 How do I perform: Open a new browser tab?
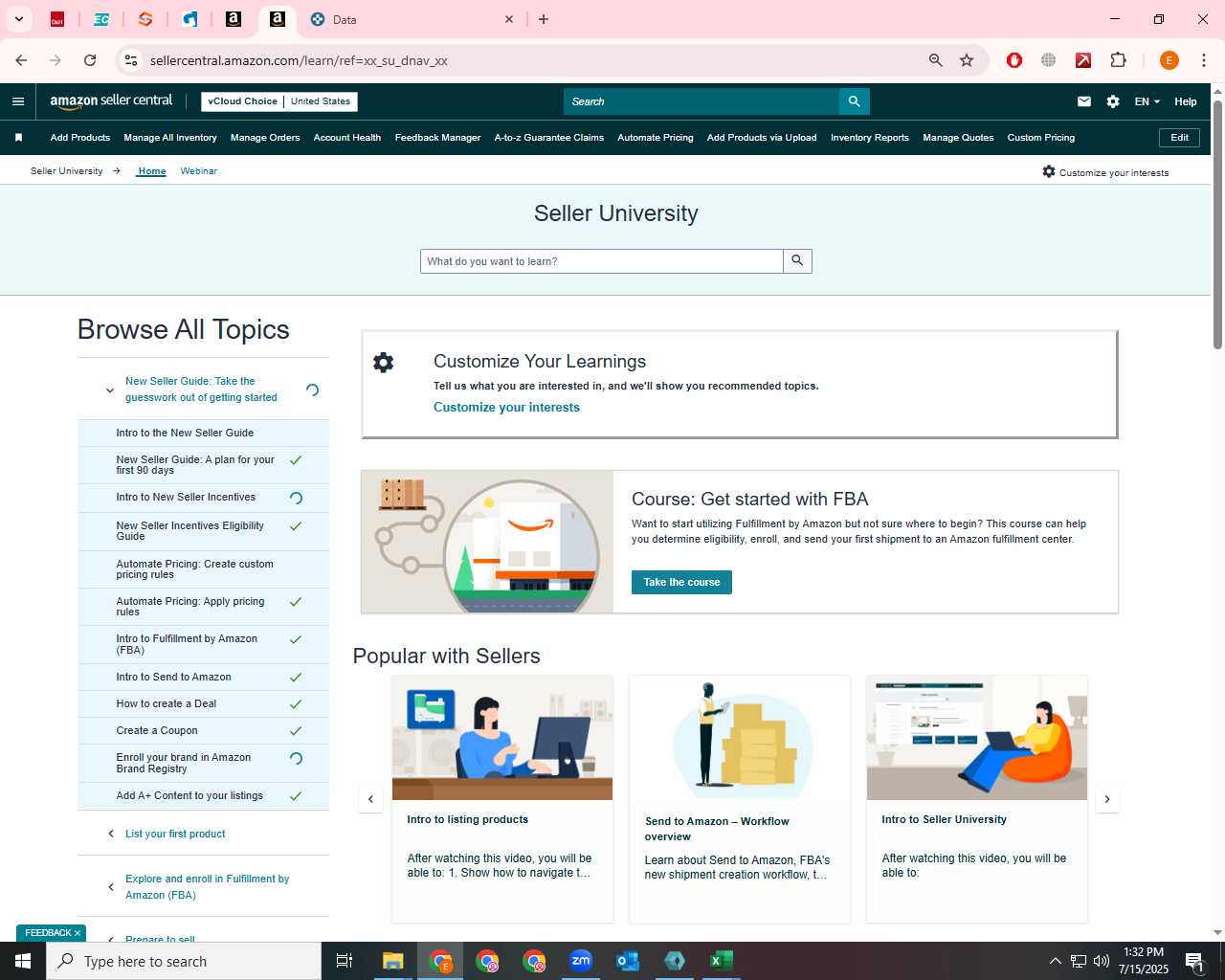coord(544,19)
